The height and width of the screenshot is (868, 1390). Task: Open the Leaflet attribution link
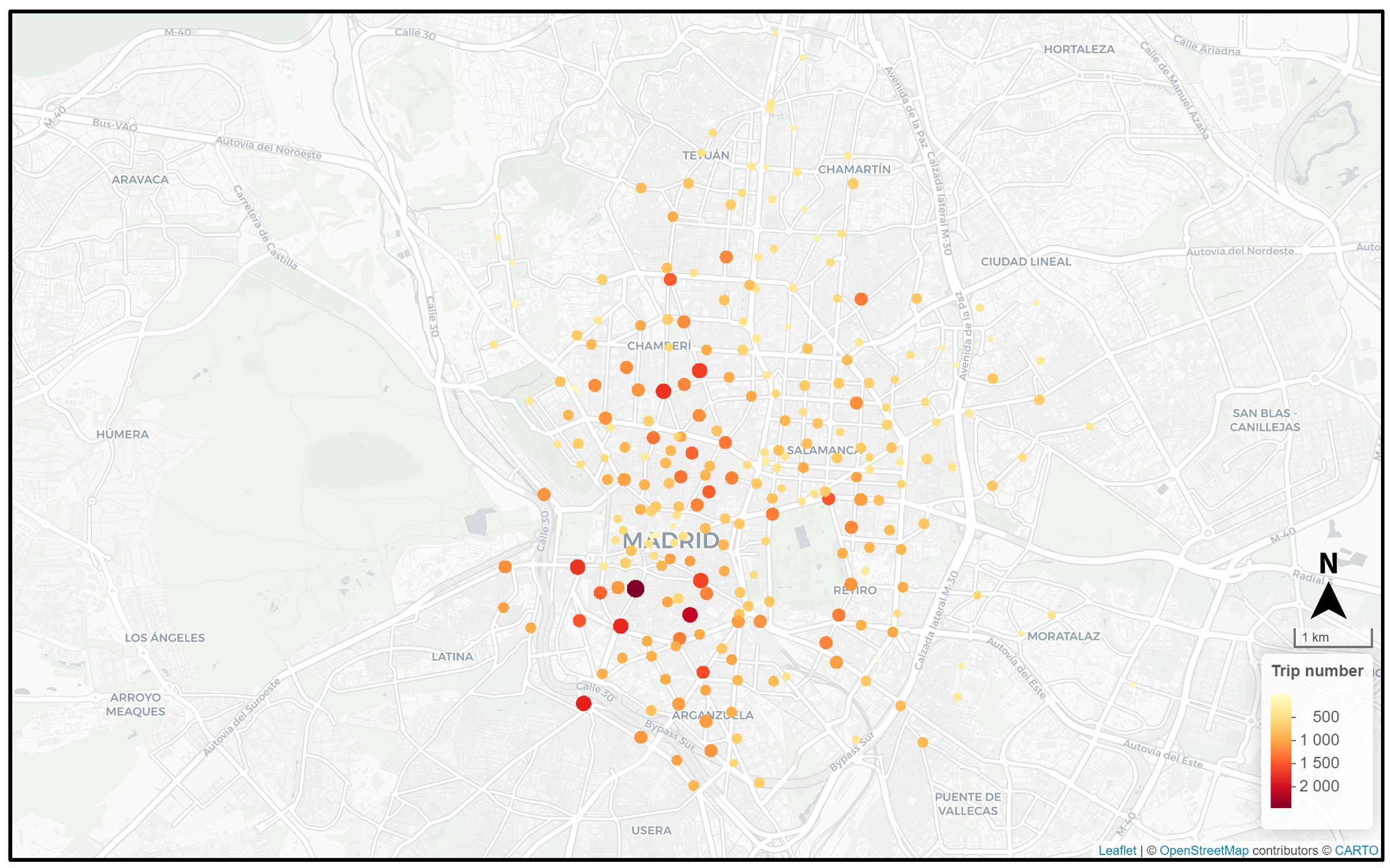1117,851
